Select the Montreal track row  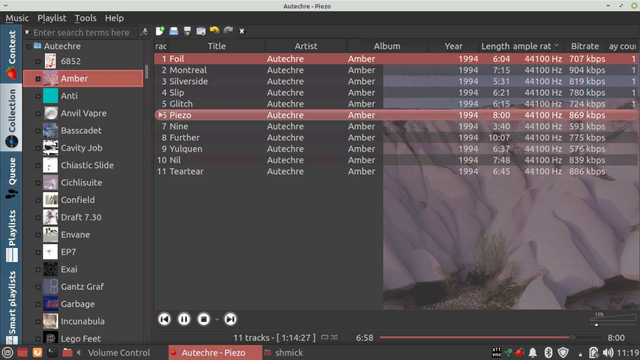coord(396,70)
